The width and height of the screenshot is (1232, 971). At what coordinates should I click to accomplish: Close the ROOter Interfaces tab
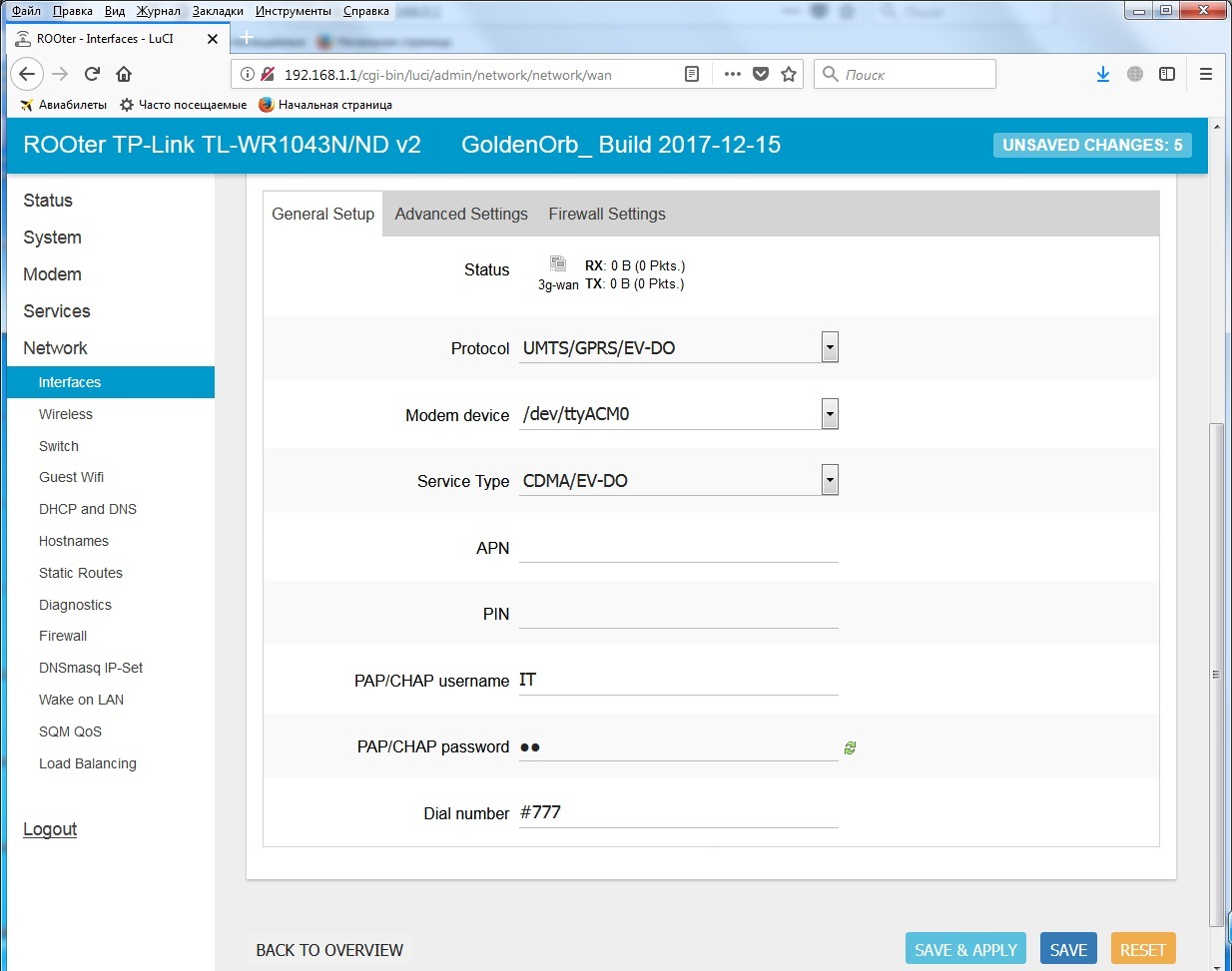(x=213, y=39)
